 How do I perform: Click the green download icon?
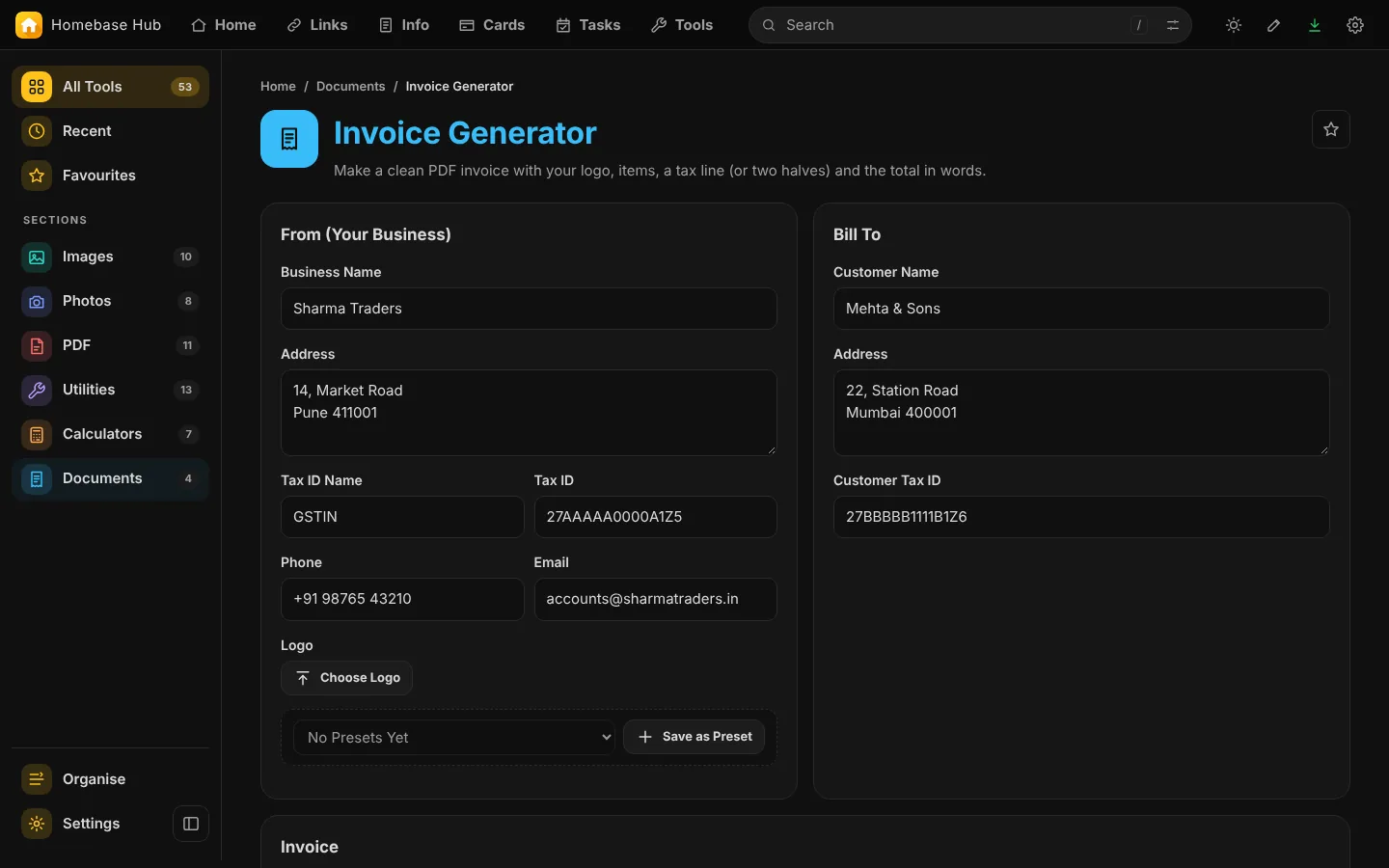click(x=1315, y=25)
